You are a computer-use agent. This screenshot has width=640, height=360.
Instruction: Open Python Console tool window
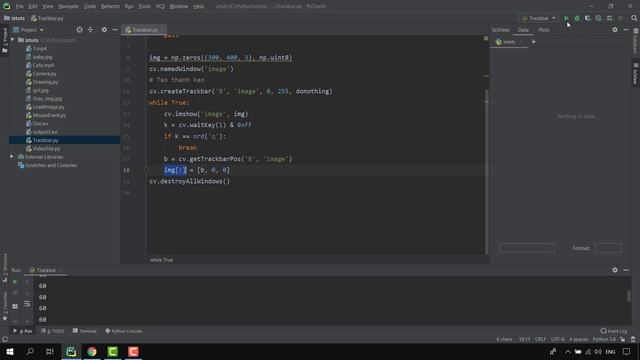click(124, 331)
